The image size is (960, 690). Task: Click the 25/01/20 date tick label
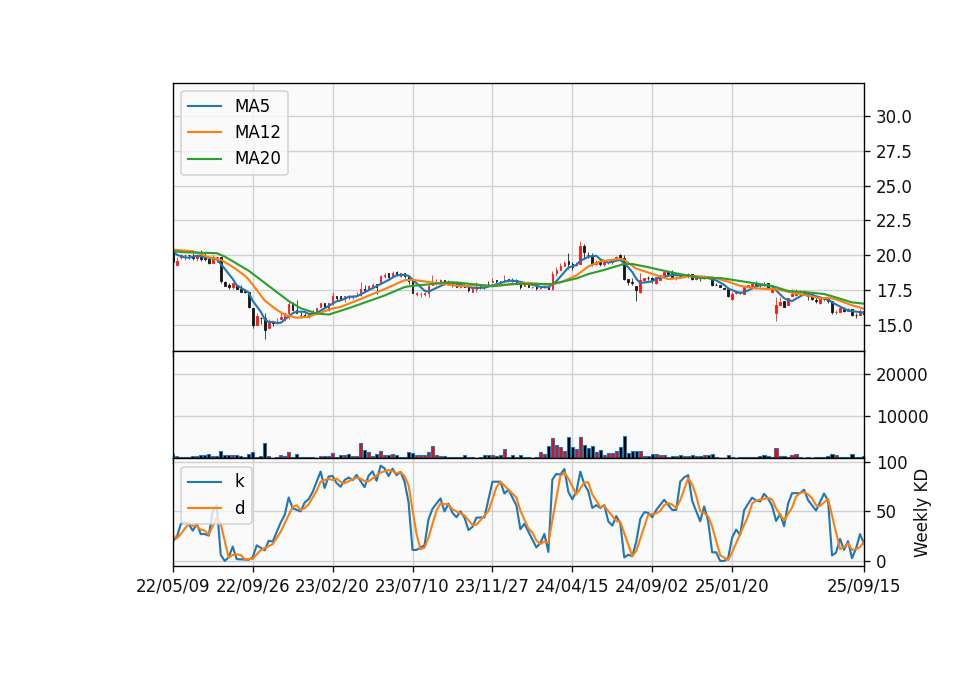pyautogui.click(x=732, y=586)
